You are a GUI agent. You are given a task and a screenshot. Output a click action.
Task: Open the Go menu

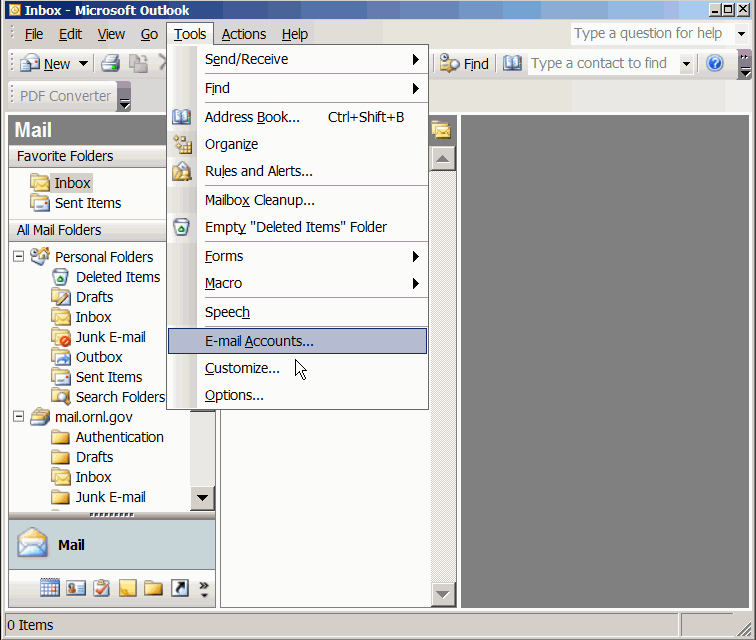(149, 34)
